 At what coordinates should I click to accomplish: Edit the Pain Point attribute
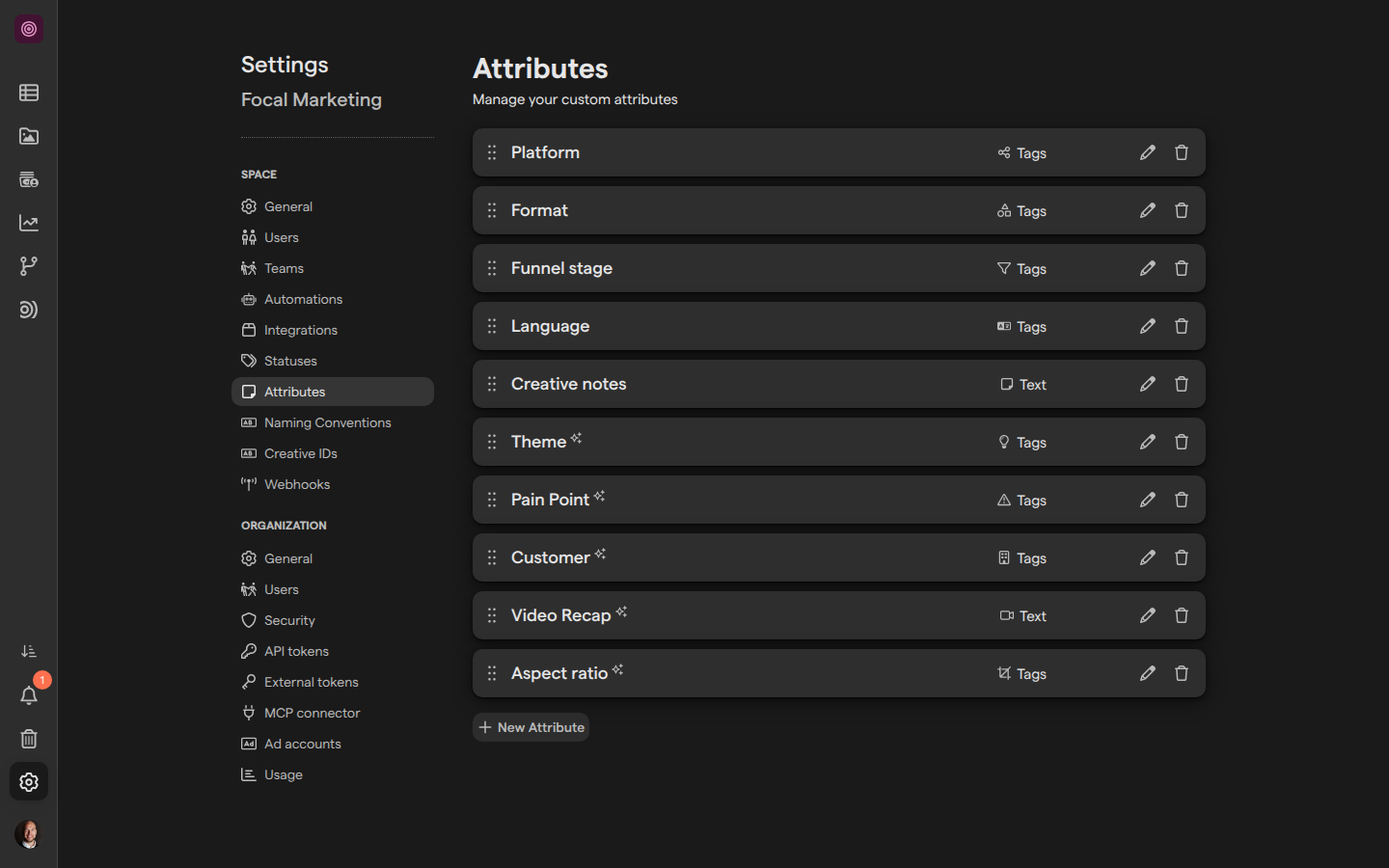pyautogui.click(x=1147, y=500)
